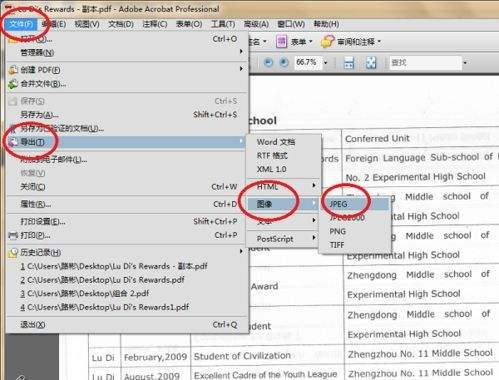
Task: Click the zoom in plus button
Action: [284, 62]
